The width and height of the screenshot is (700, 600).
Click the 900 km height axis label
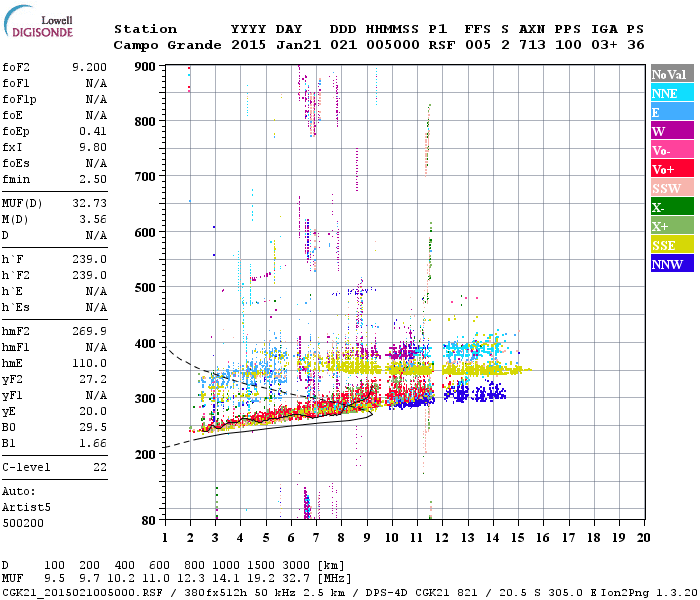(145, 67)
